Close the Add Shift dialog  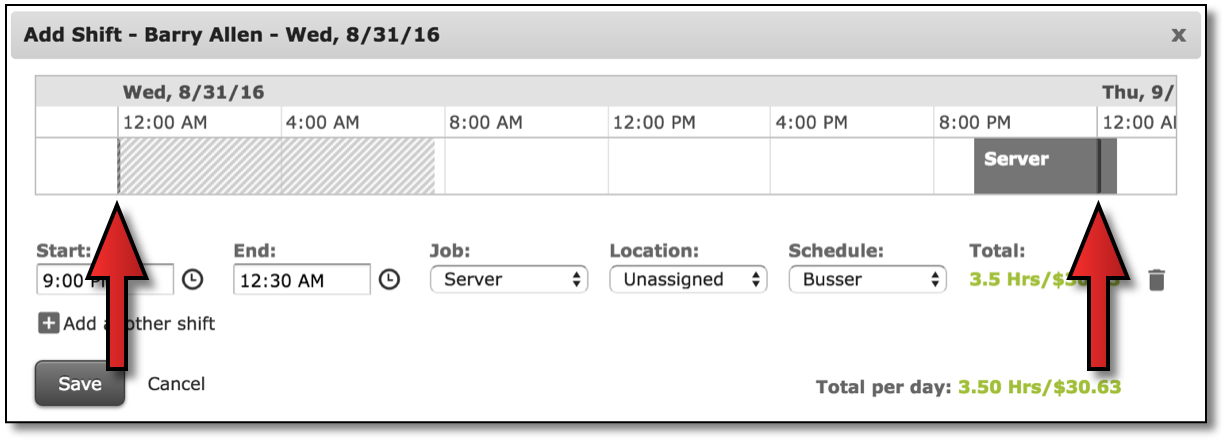(x=1179, y=35)
